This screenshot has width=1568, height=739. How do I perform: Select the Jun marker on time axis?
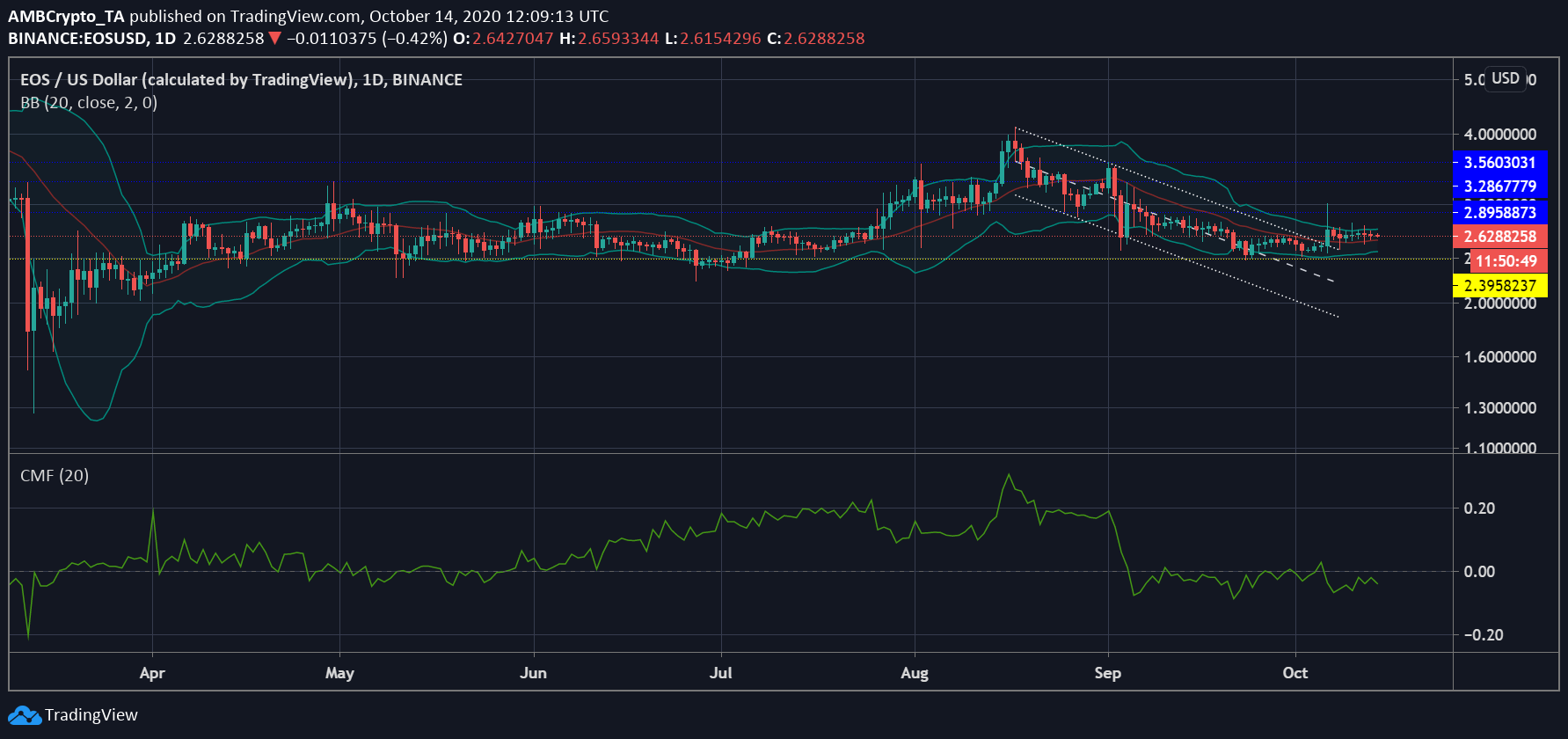(533, 673)
